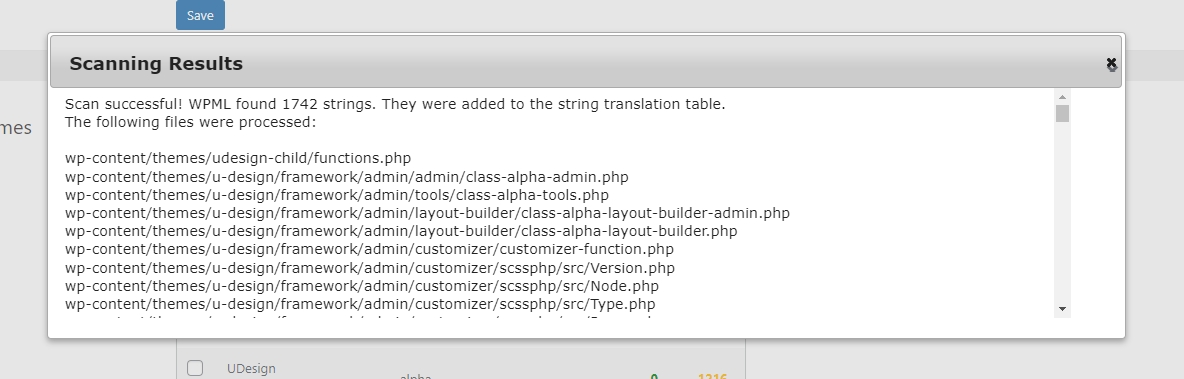
Task: Click the customizer-function.php file path
Action: 369,249
